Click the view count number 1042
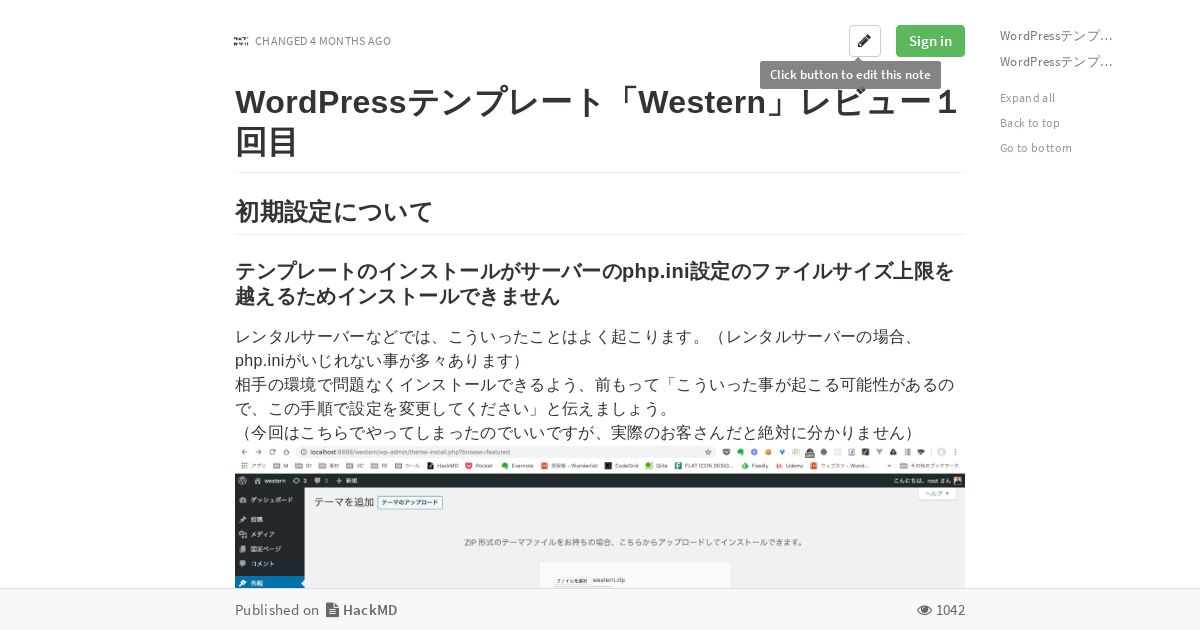Viewport: 1200px width, 630px height. click(x=950, y=610)
